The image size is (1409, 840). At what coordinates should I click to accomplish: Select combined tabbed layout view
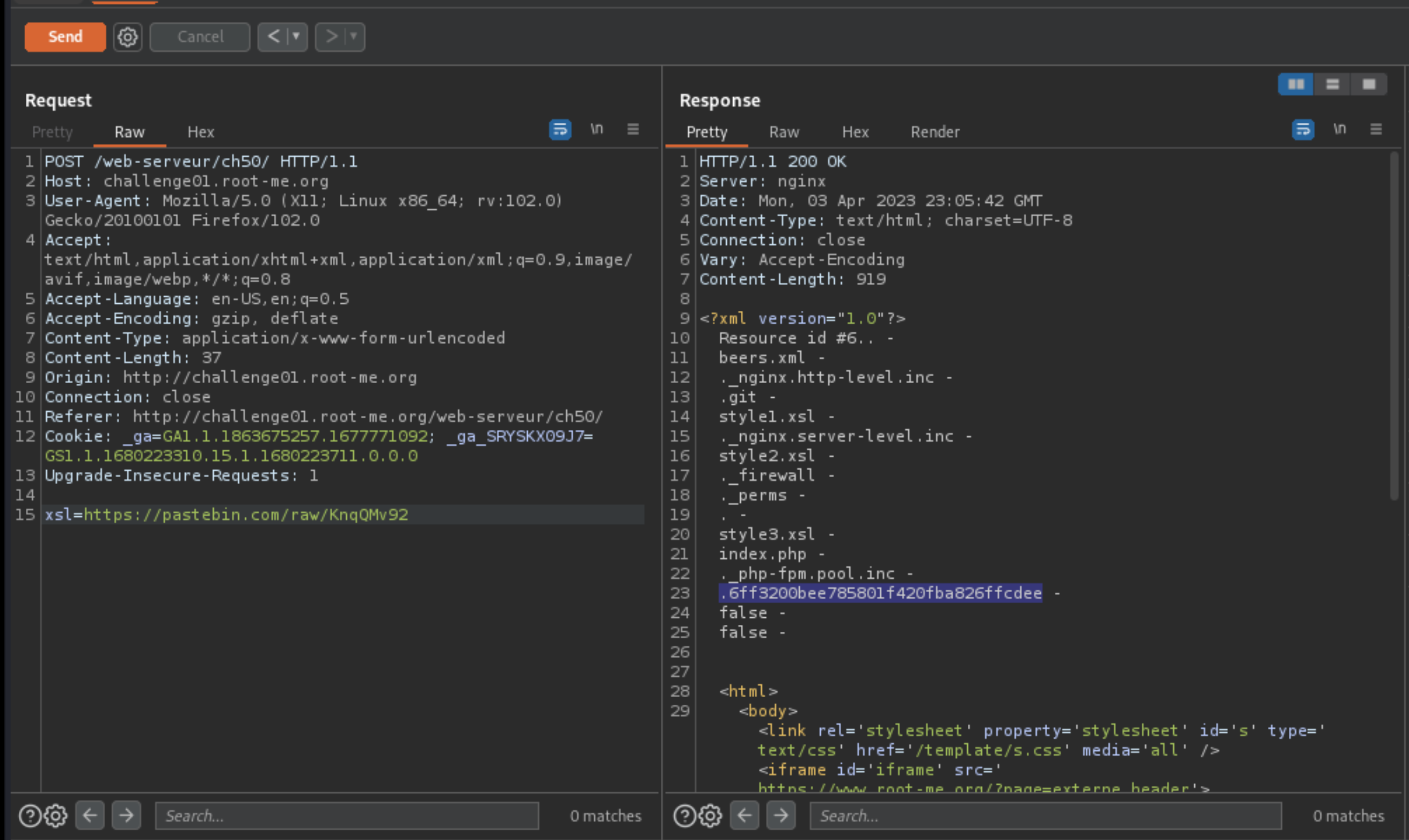[x=1369, y=84]
